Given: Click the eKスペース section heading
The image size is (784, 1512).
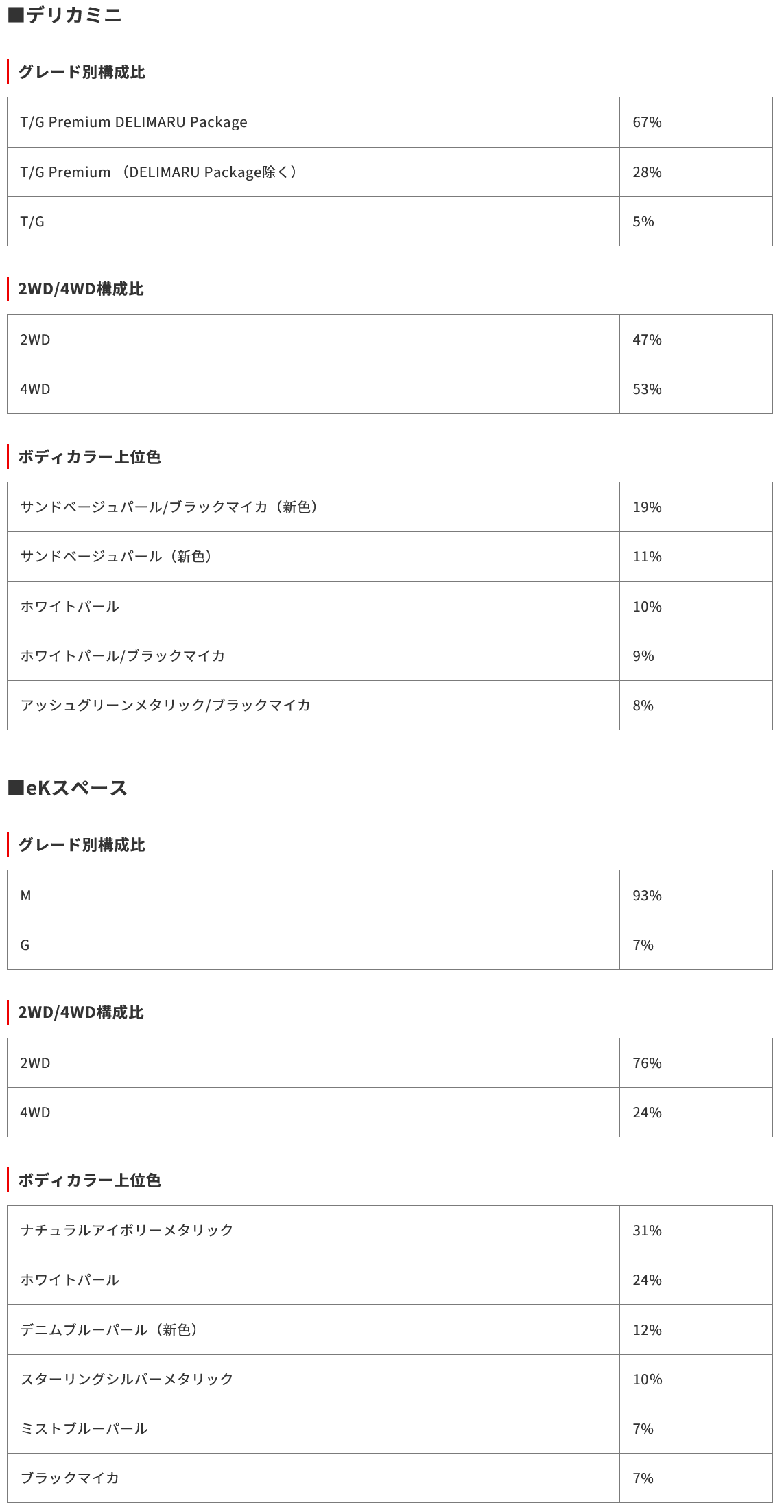Looking at the screenshot, I should pyautogui.click(x=67, y=788).
